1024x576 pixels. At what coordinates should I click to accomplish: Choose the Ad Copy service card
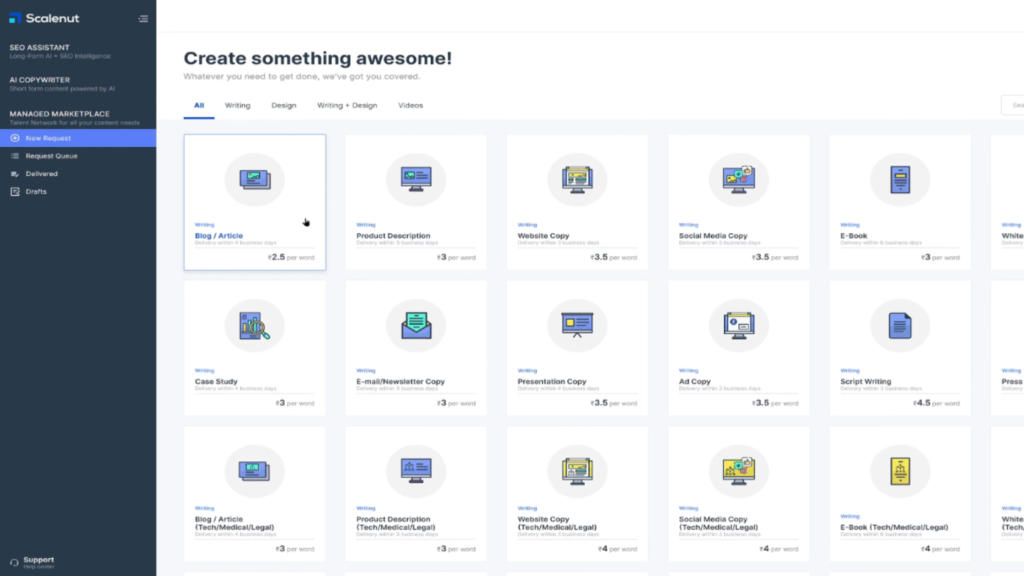738,345
